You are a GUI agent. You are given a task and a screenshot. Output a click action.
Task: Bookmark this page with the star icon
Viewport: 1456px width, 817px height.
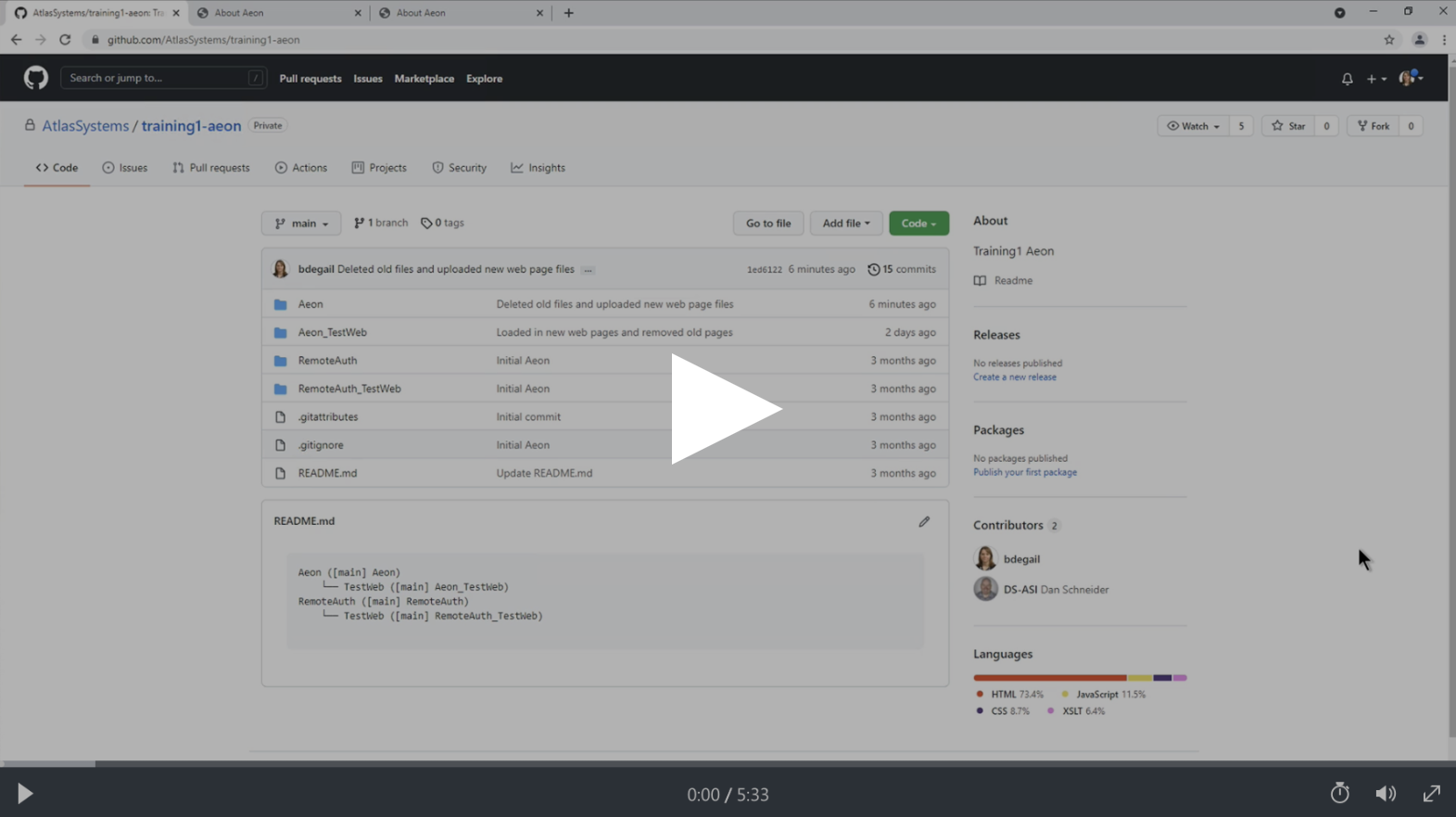[1388, 40]
